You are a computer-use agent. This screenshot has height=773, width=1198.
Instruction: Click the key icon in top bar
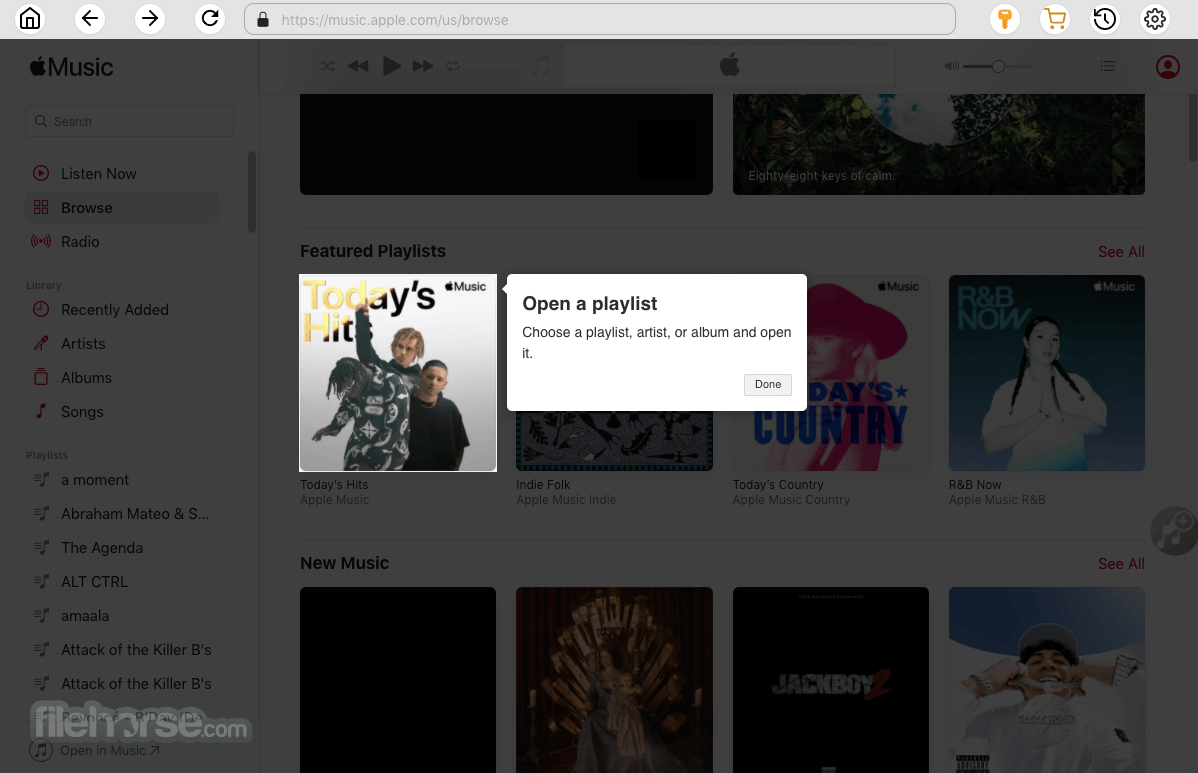(1005, 19)
